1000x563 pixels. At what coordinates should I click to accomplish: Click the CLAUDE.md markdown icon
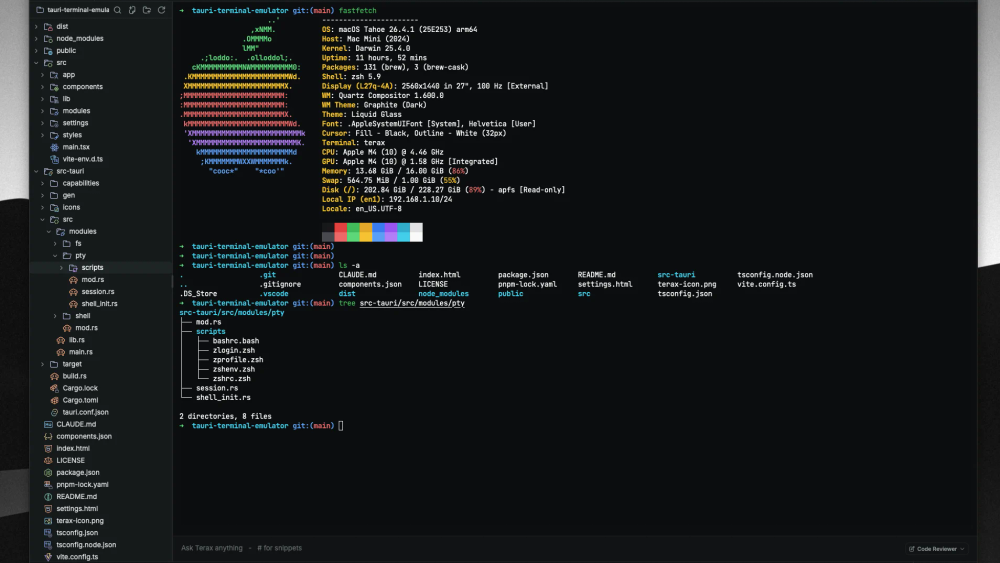[x=48, y=425]
